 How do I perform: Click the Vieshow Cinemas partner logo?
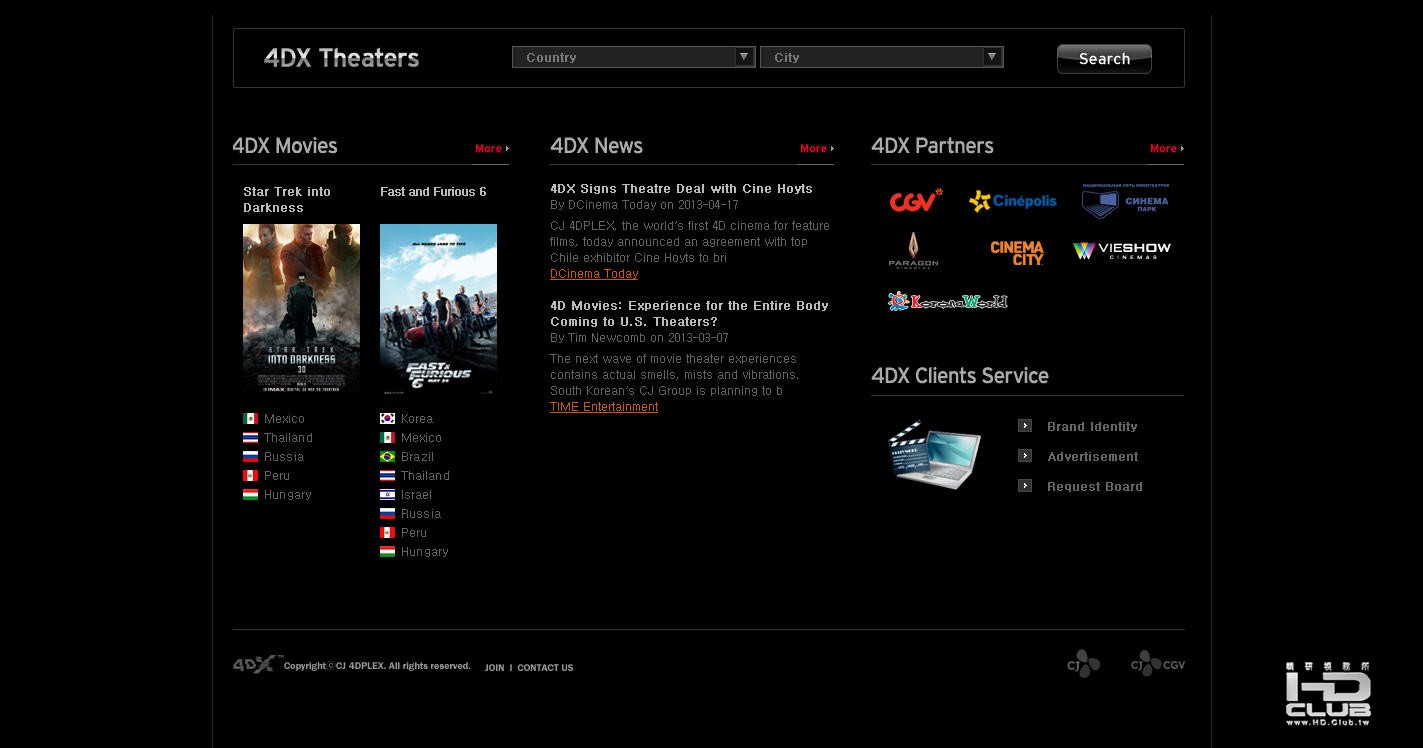1122,250
